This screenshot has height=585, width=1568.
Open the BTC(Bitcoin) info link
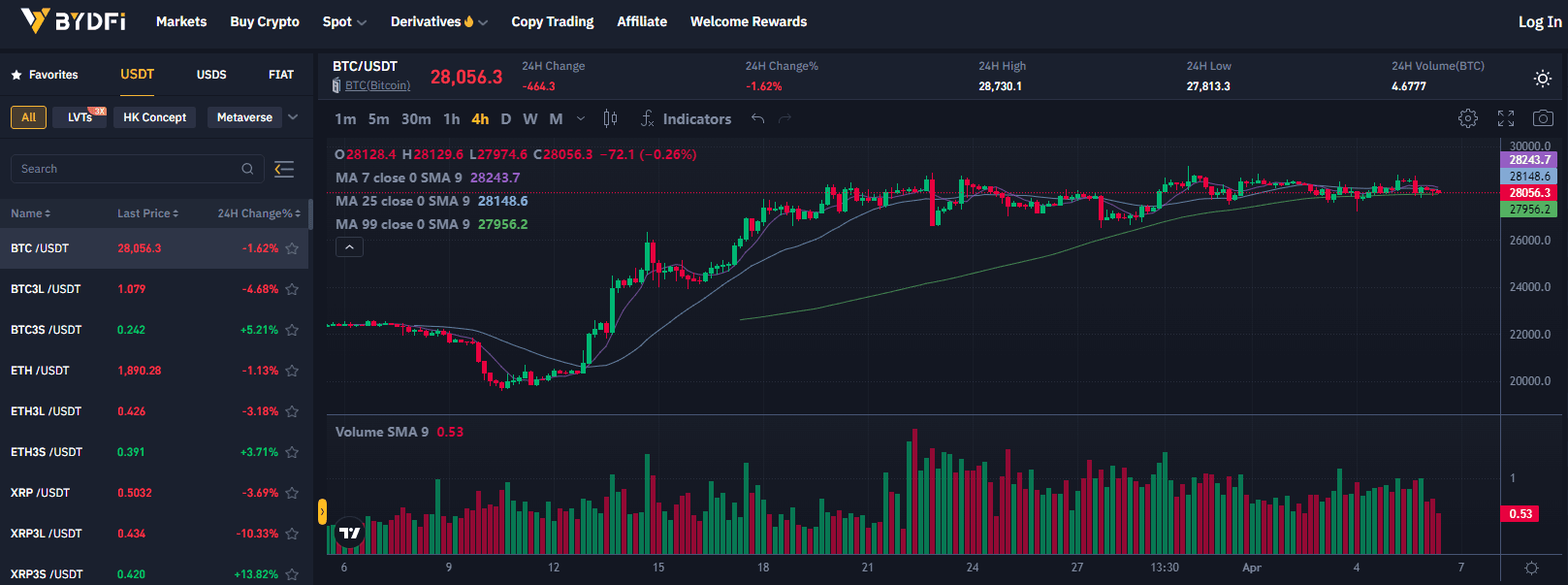(x=377, y=85)
